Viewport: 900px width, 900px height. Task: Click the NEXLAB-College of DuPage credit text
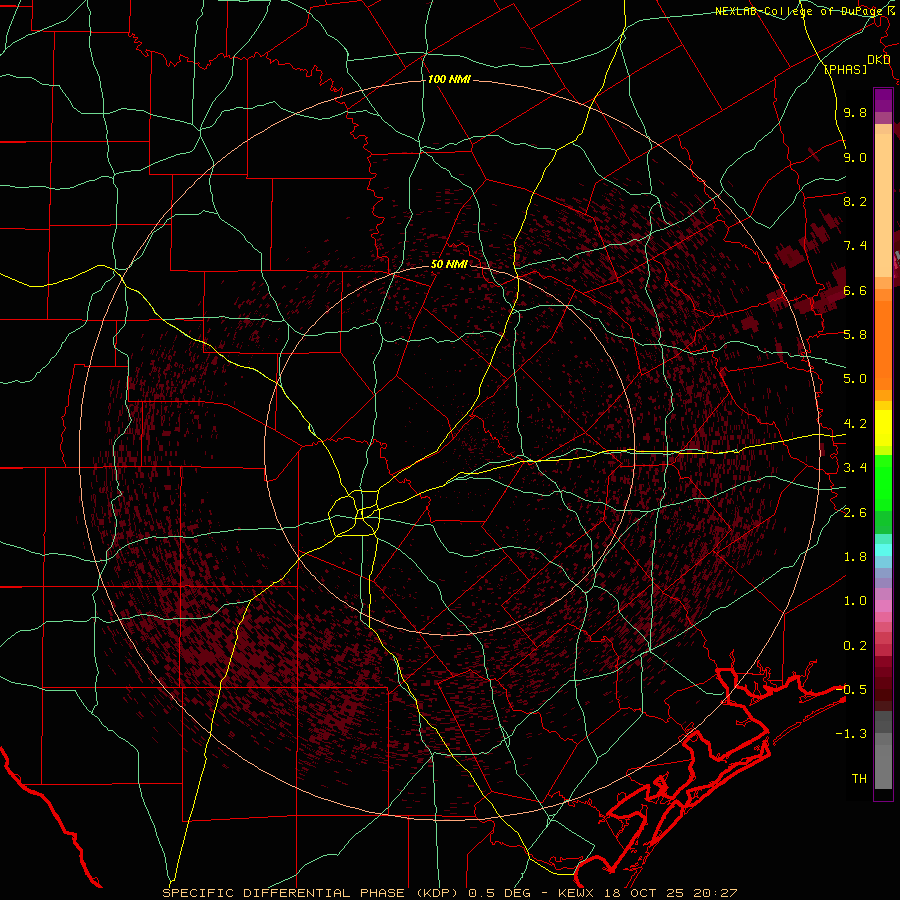pos(801,11)
